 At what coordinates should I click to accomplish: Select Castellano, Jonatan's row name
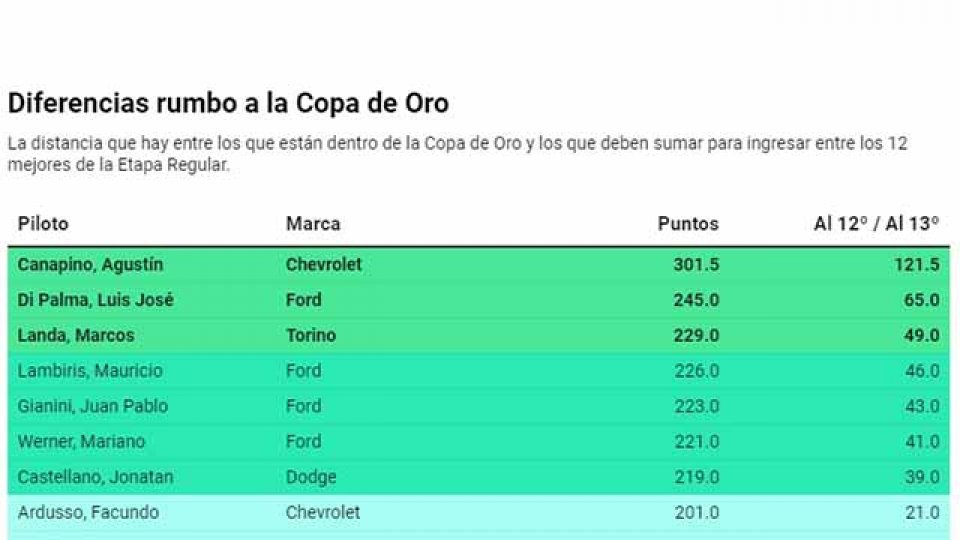[95, 477]
